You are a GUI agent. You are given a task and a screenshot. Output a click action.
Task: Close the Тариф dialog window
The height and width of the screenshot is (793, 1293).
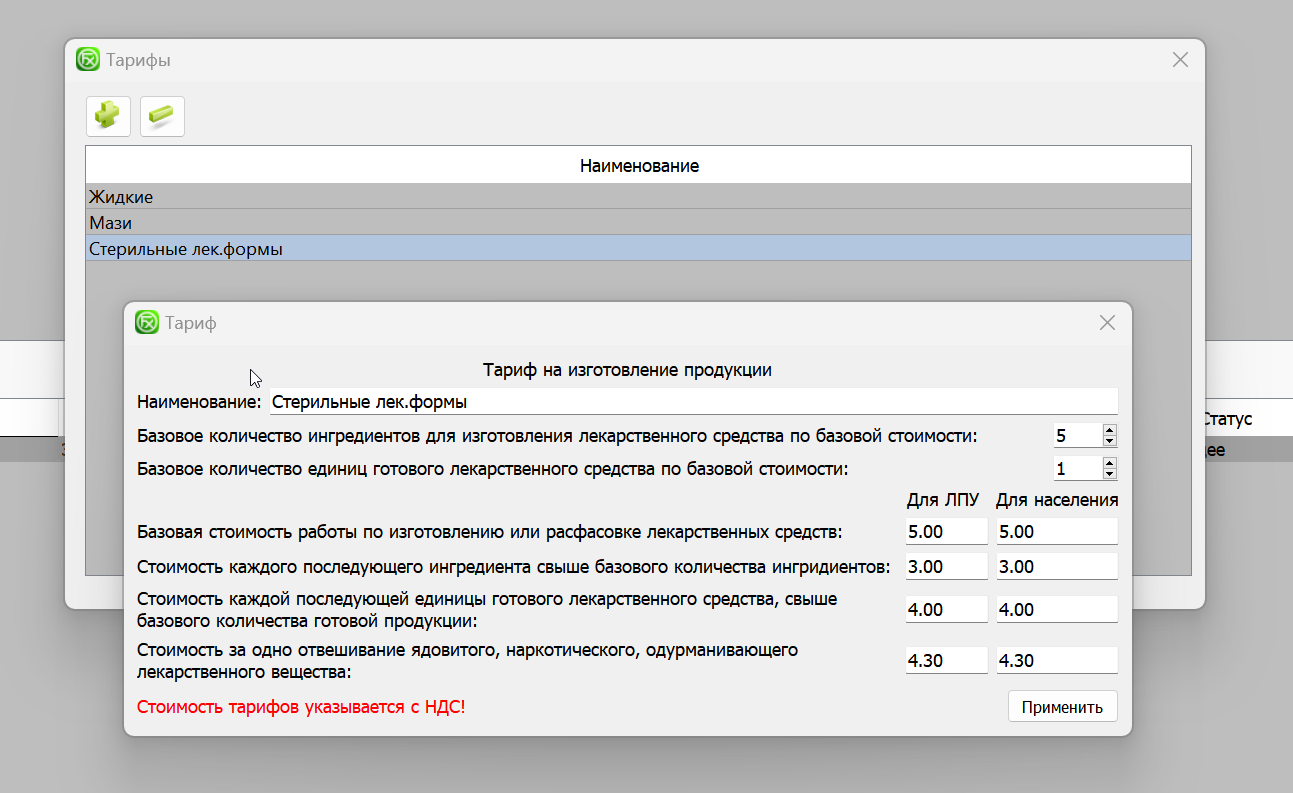[1107, 322]
